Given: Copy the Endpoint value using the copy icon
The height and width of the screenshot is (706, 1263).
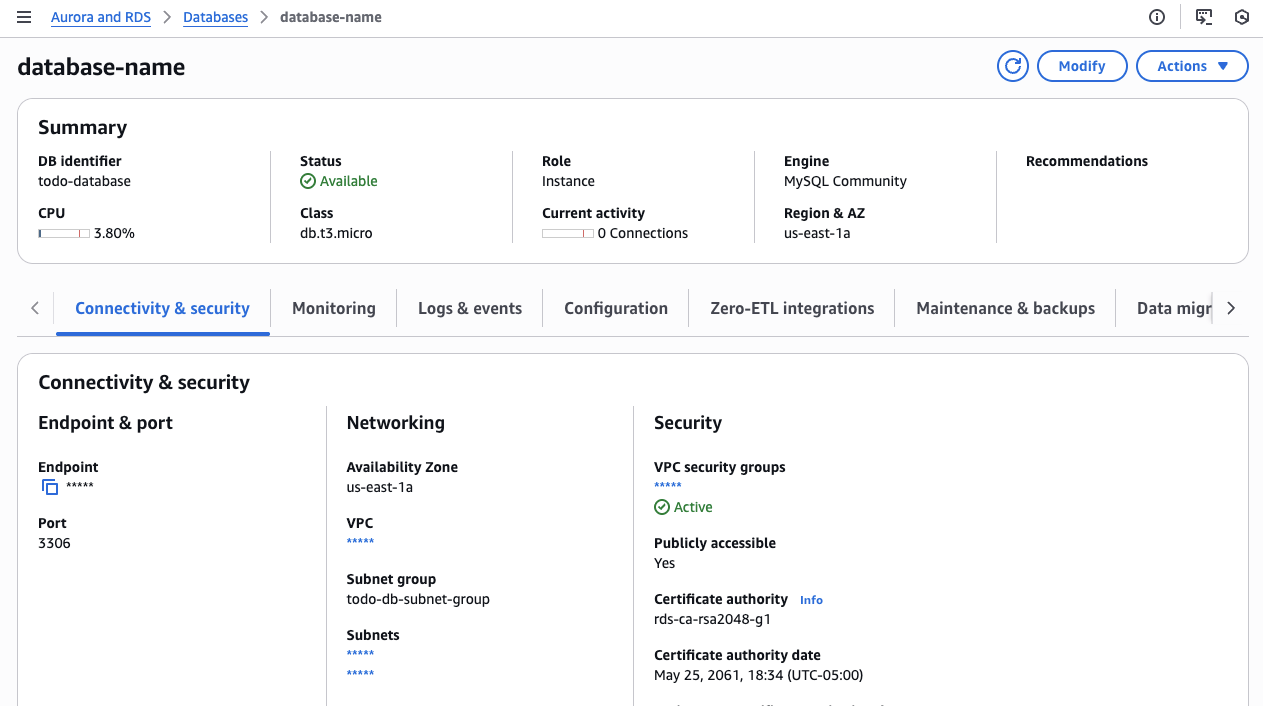Looking at the screenshot, I should 49,487.
